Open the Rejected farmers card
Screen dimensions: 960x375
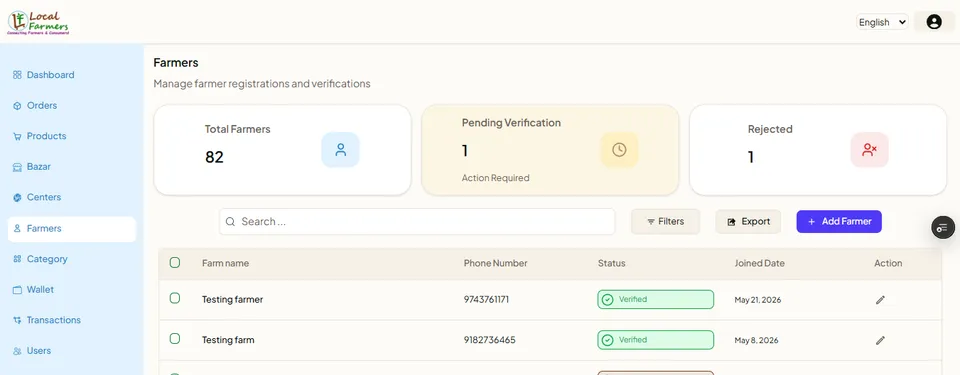(x=818, y=150)
